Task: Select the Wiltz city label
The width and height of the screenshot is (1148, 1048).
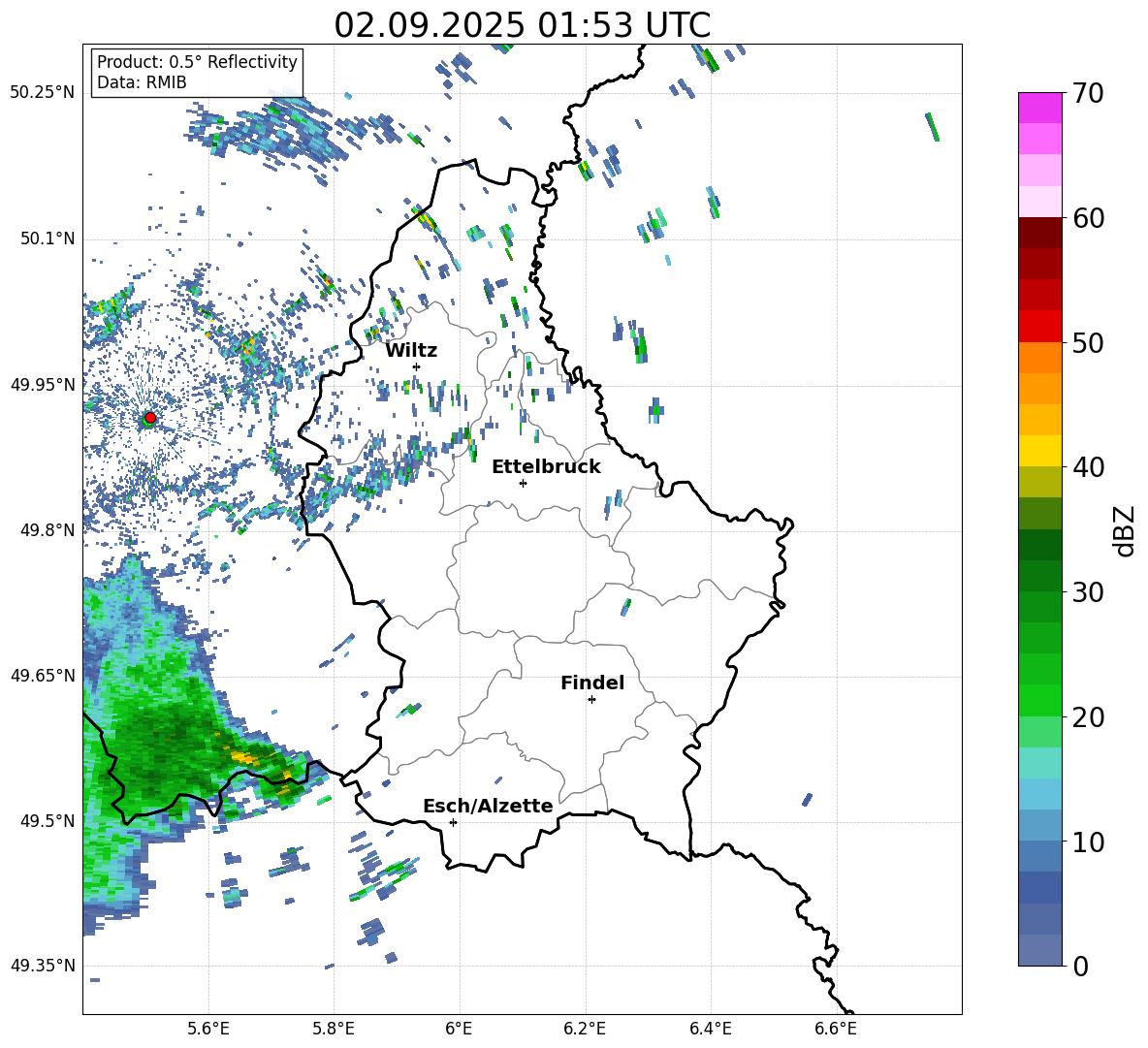Action: click(x=411, y=351)
